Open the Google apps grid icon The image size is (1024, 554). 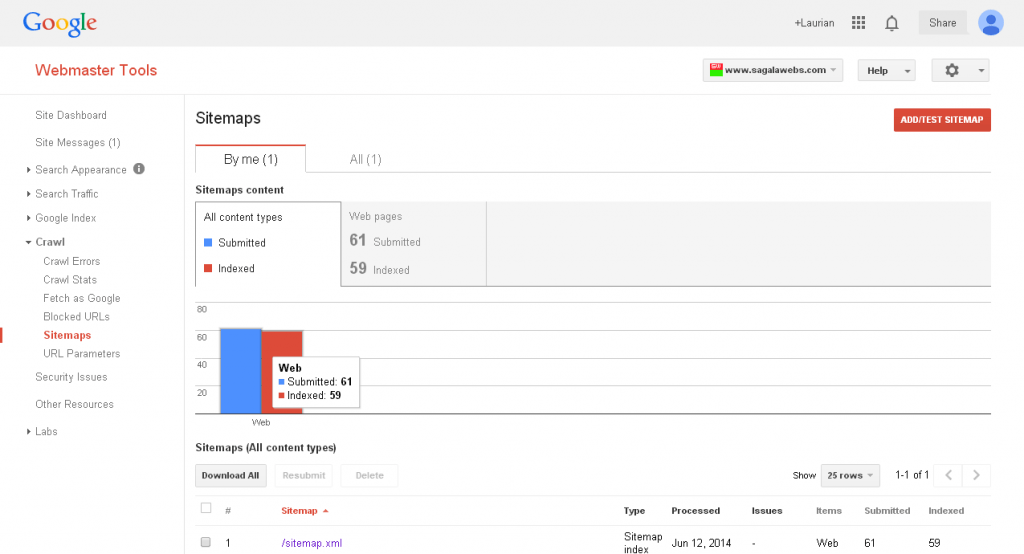pos(858,23)
